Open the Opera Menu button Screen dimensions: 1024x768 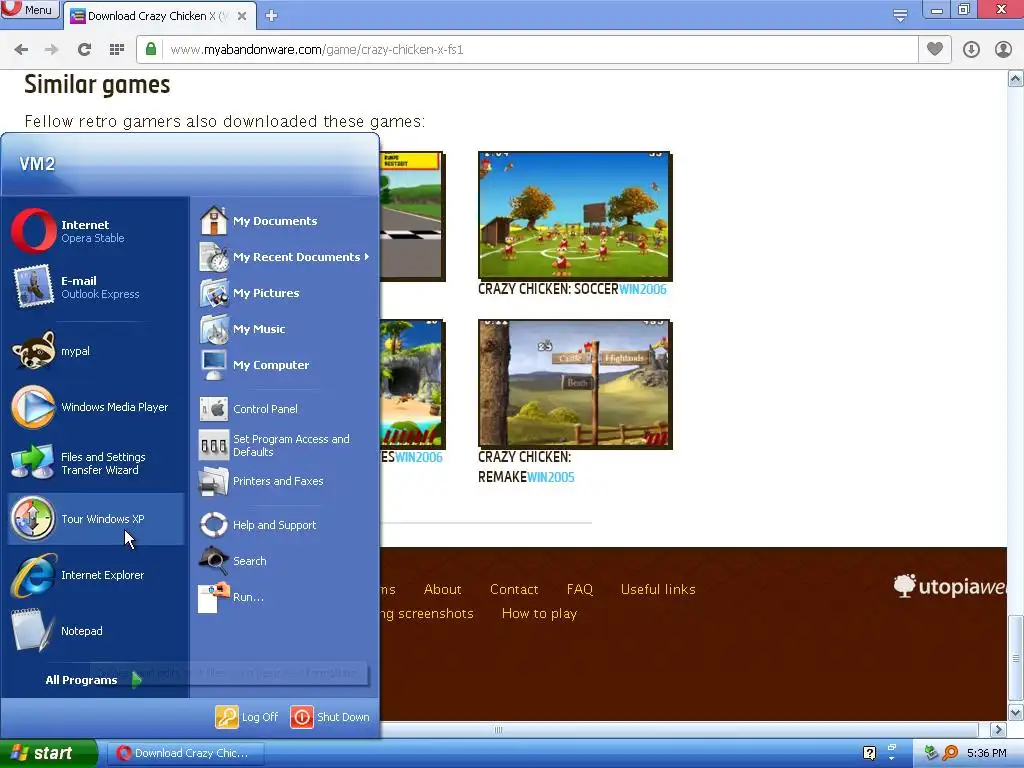pos(29,10)
